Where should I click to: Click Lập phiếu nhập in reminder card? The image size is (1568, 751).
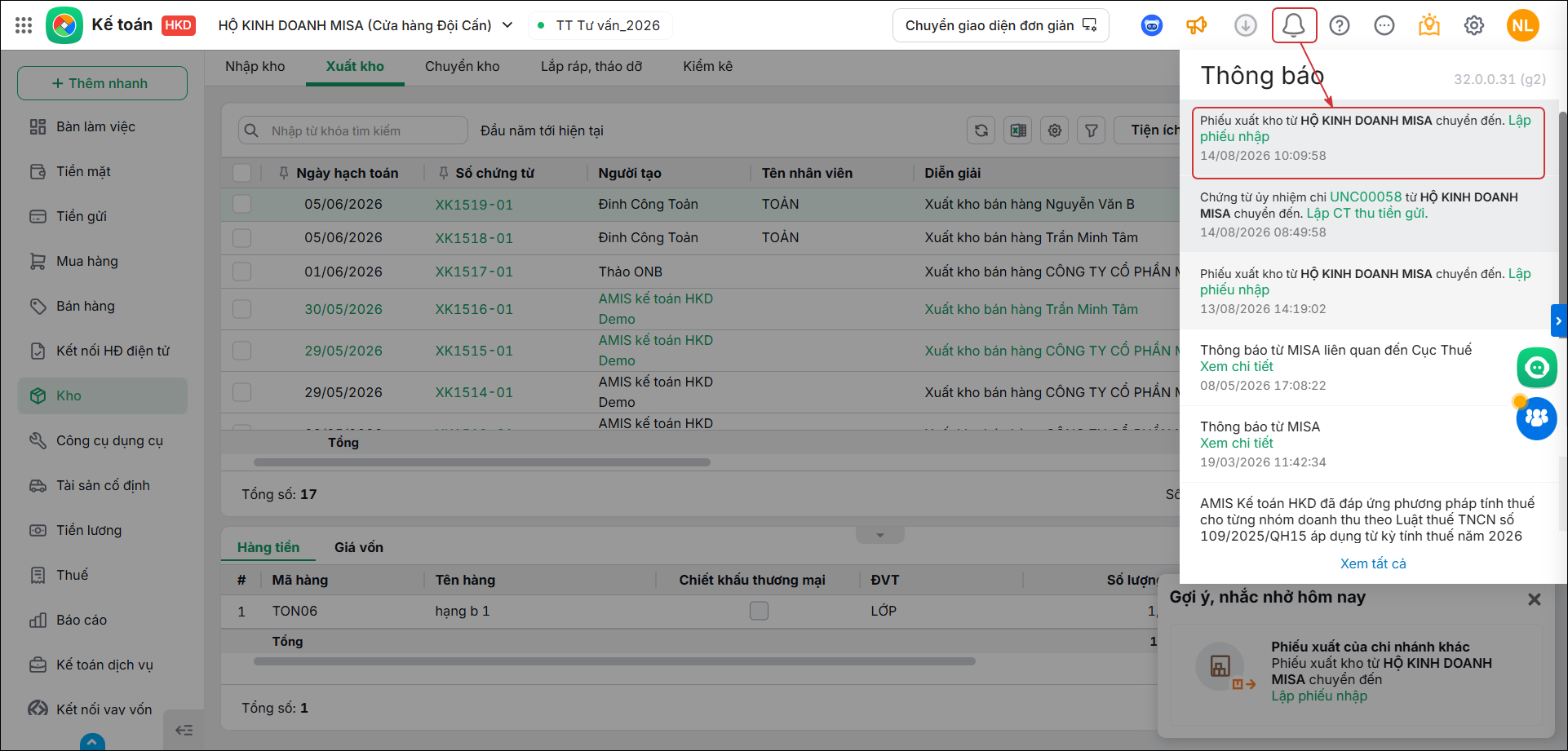[x=1319, y=696]
